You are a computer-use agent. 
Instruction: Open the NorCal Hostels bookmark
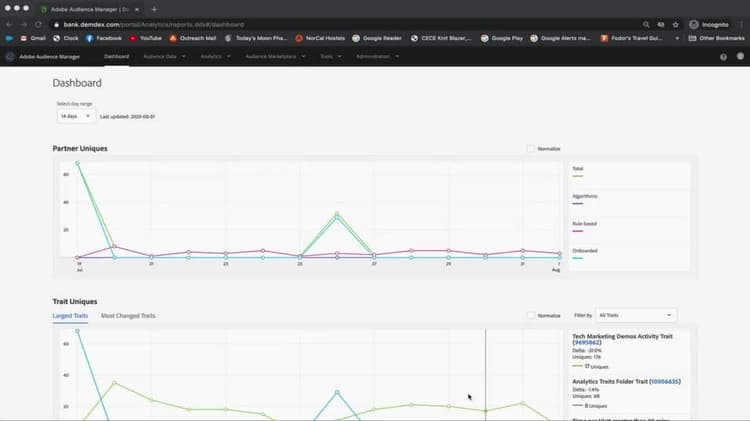coord(320,38)
